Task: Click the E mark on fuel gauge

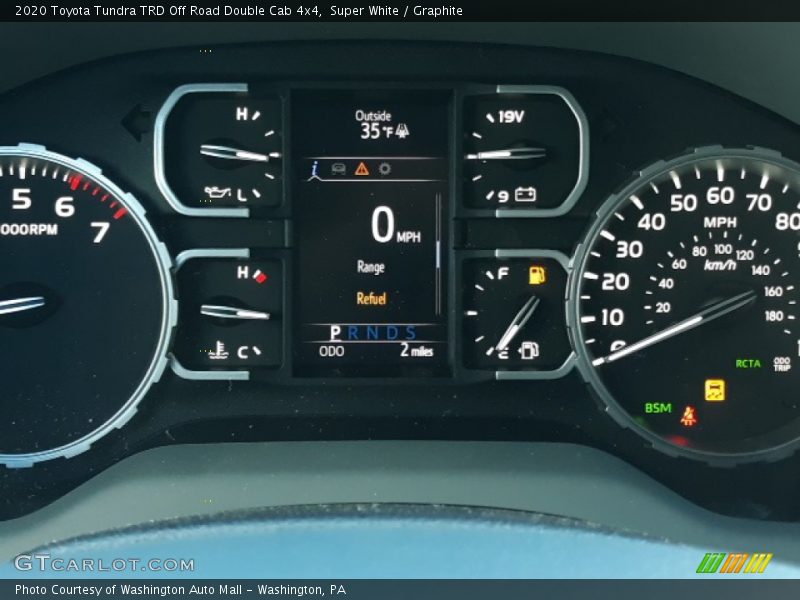Action: click(503, 353)
